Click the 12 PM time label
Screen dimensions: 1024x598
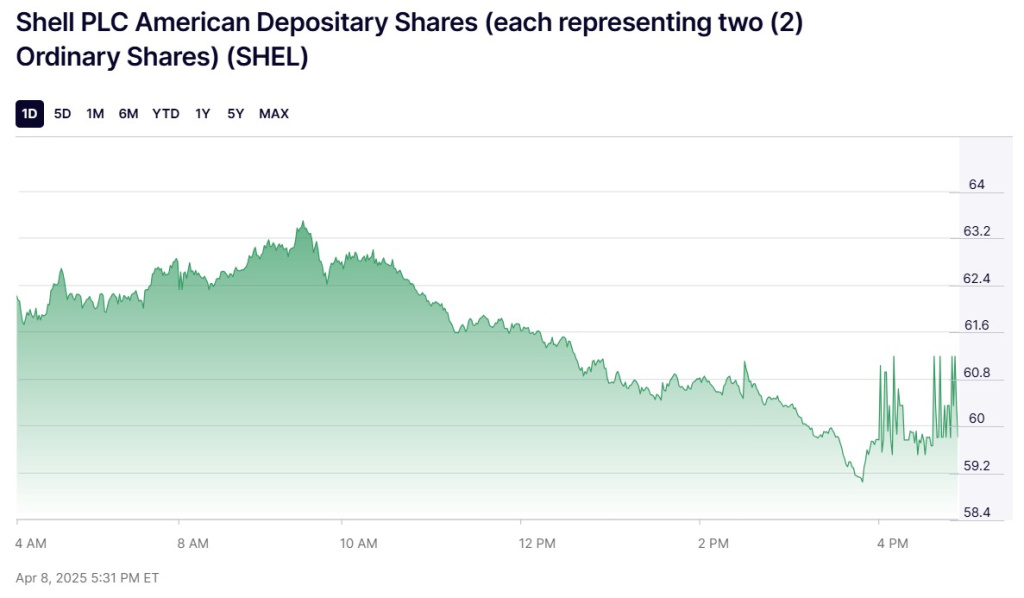coord(537,543)
